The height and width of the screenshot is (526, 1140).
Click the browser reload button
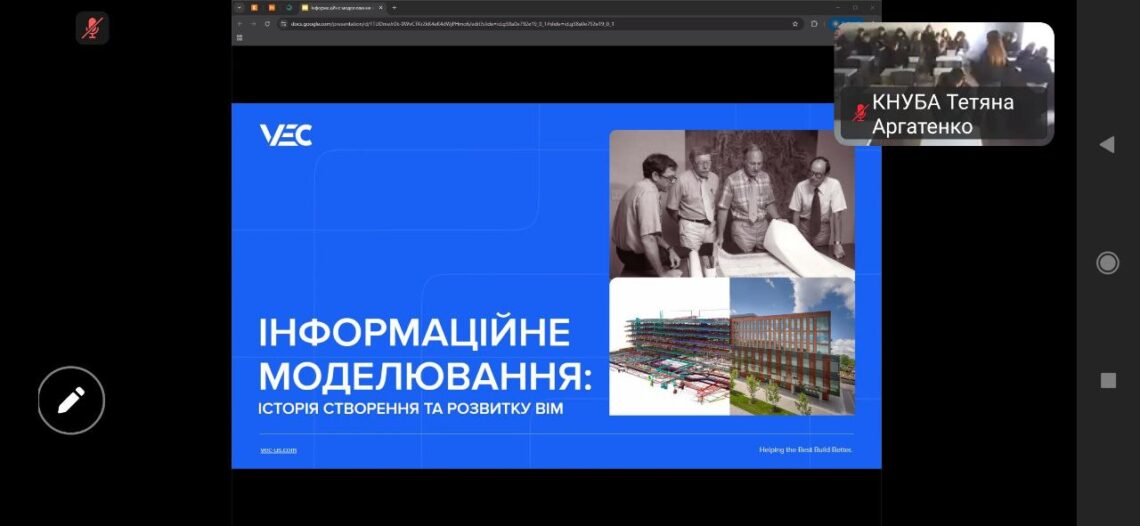point(267,23)
